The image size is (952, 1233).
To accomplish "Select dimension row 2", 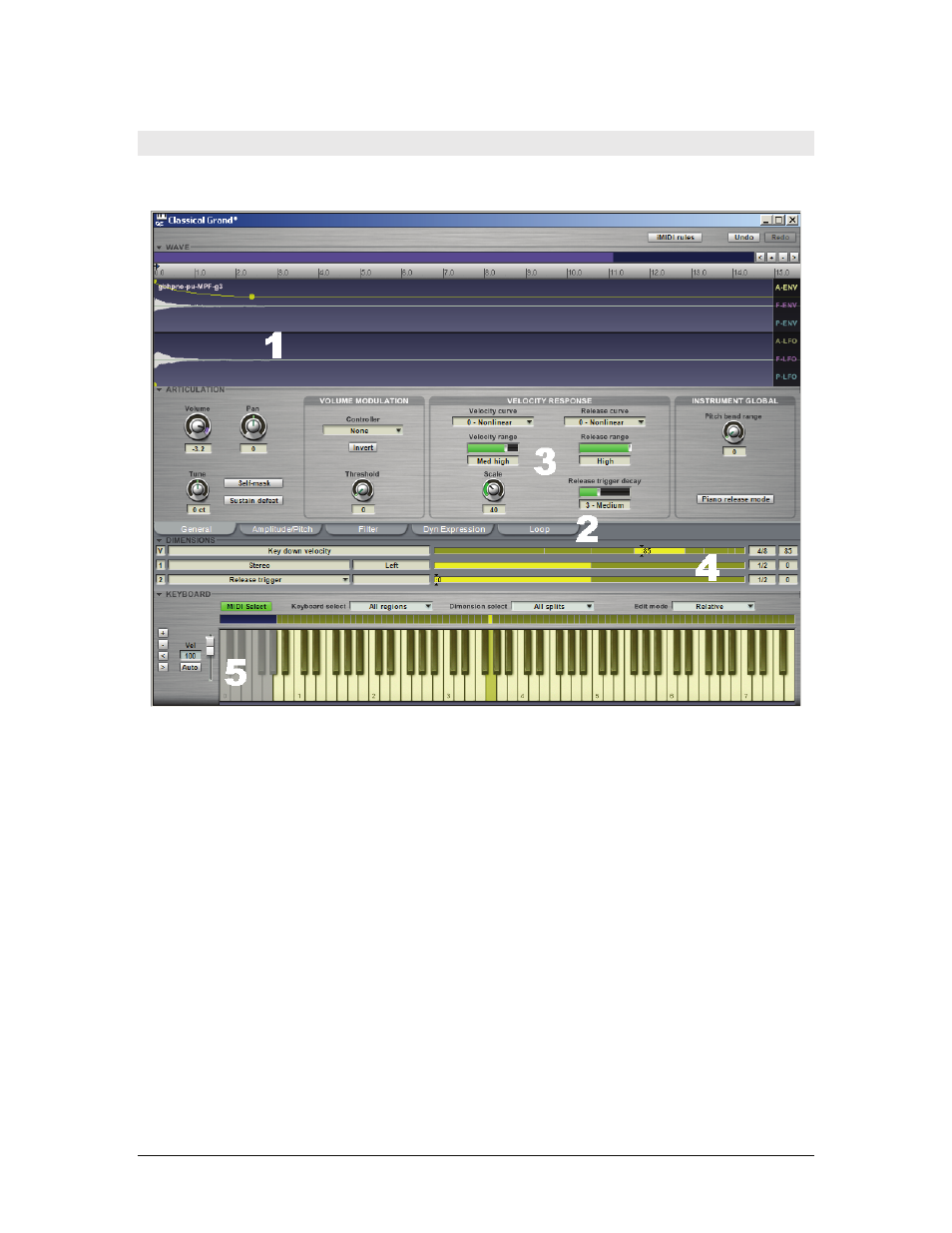I will (x=160, y=580).
